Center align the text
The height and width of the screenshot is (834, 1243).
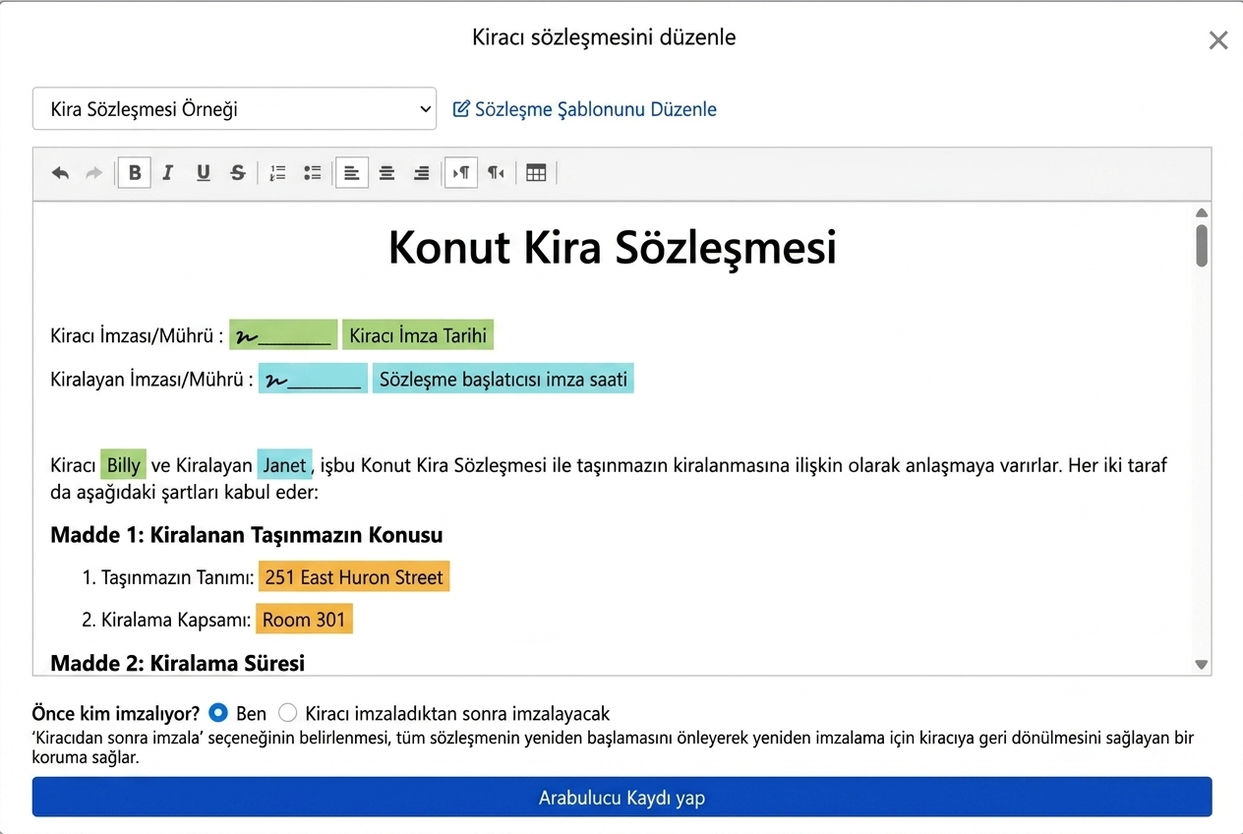tap(387, 173)
